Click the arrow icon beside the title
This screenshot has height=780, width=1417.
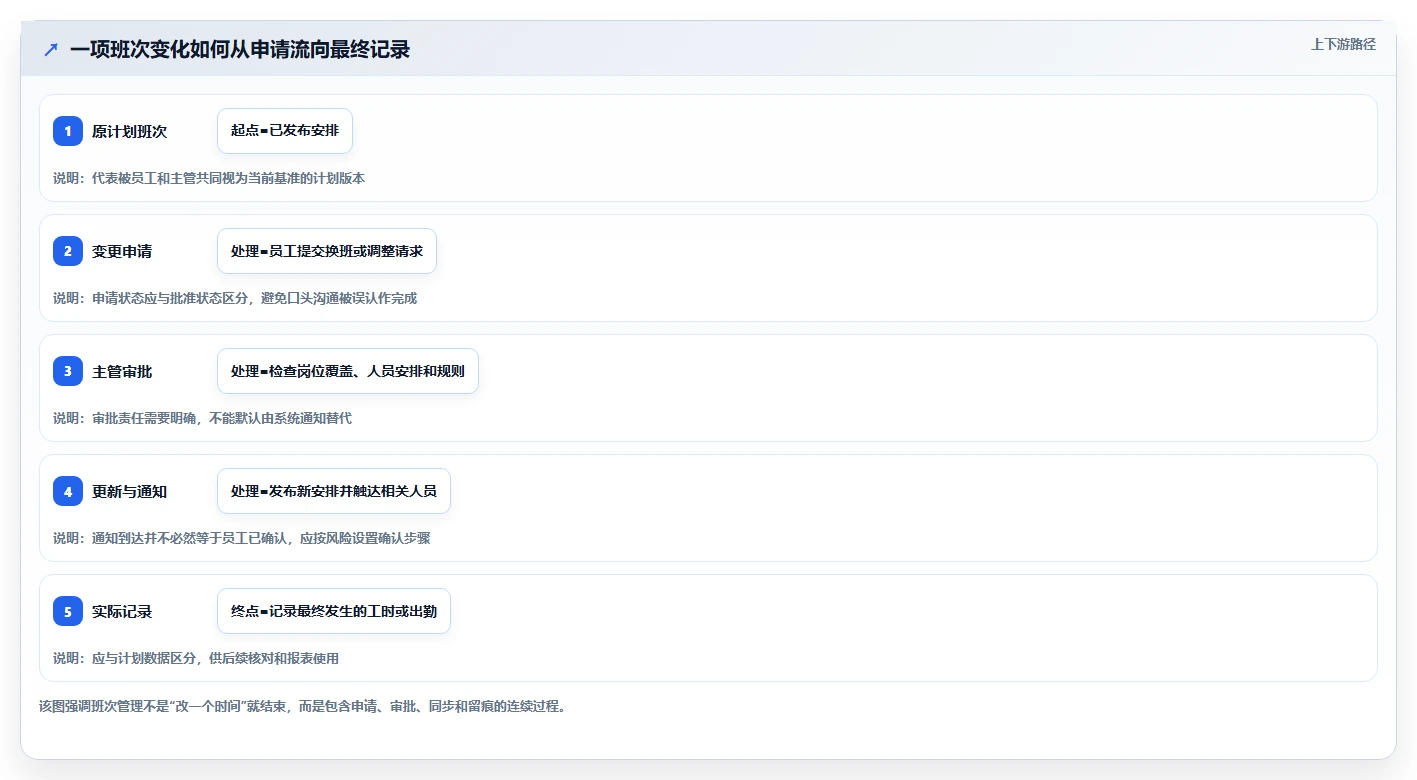coord(50,49)
